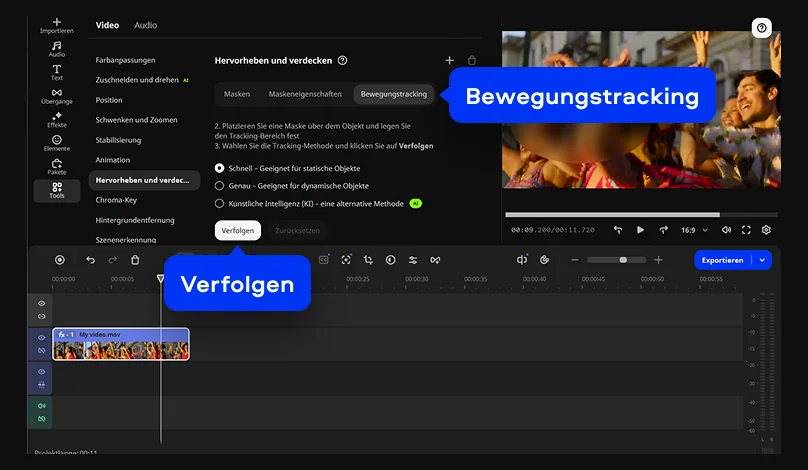Open audio properties with the speaker icon in the timeline toolbar
Viewport: 808px width, 470px height.
(521, 260)
